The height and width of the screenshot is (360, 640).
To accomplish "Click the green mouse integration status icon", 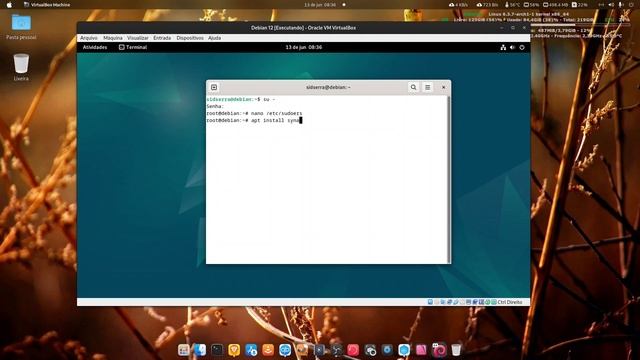I will tap(487, 302).
